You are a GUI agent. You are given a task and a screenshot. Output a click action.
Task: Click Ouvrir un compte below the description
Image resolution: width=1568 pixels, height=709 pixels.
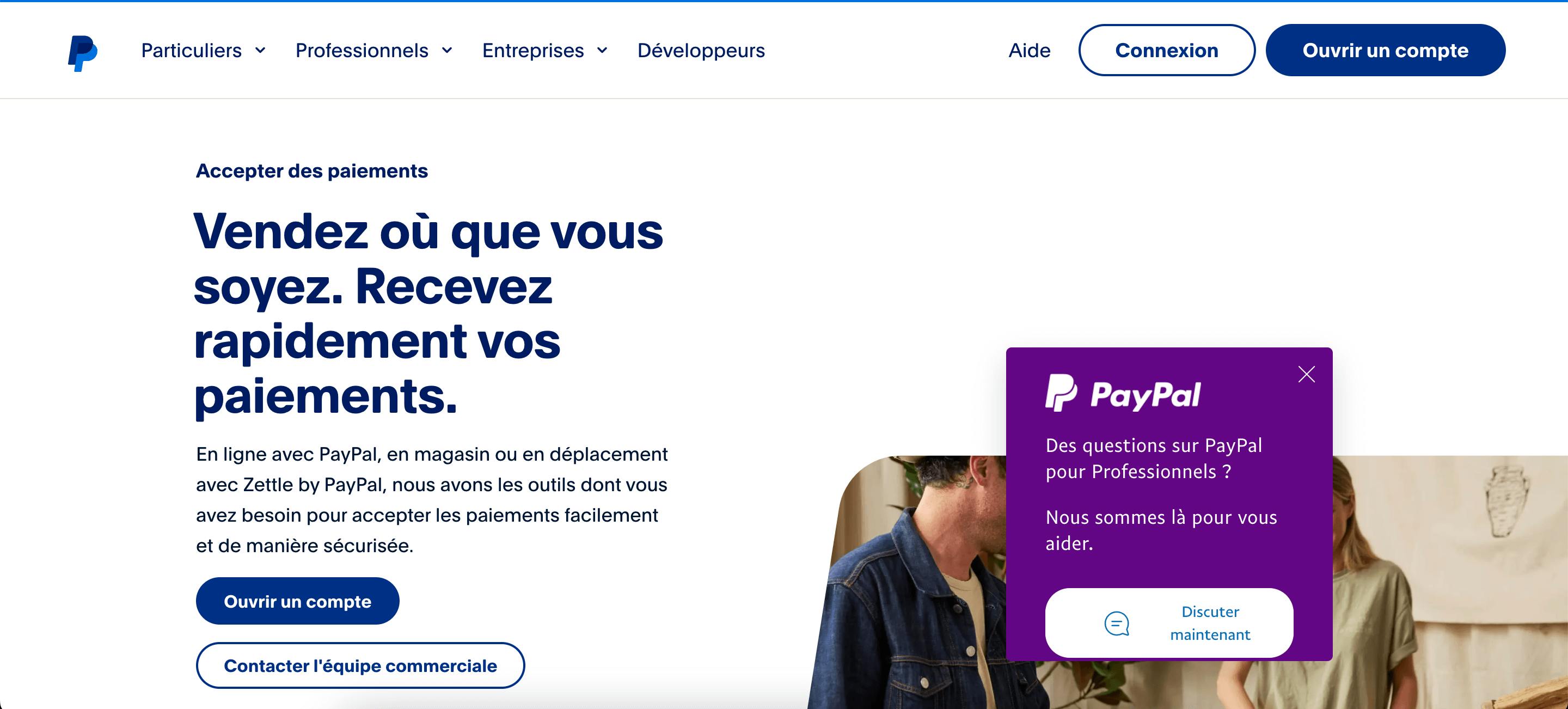pyautogui.click(x=297, y=601)
